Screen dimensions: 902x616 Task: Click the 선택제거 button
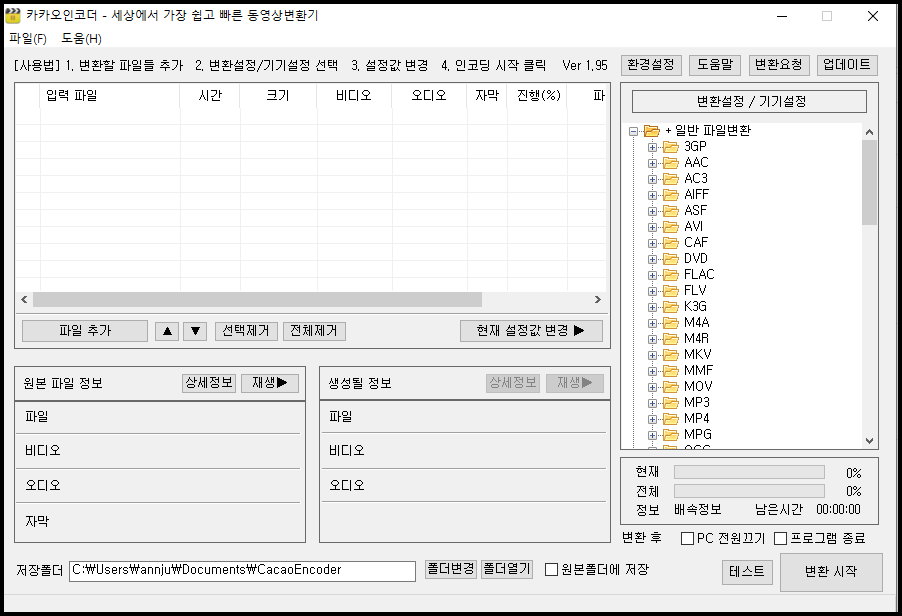tap(246, 331)
